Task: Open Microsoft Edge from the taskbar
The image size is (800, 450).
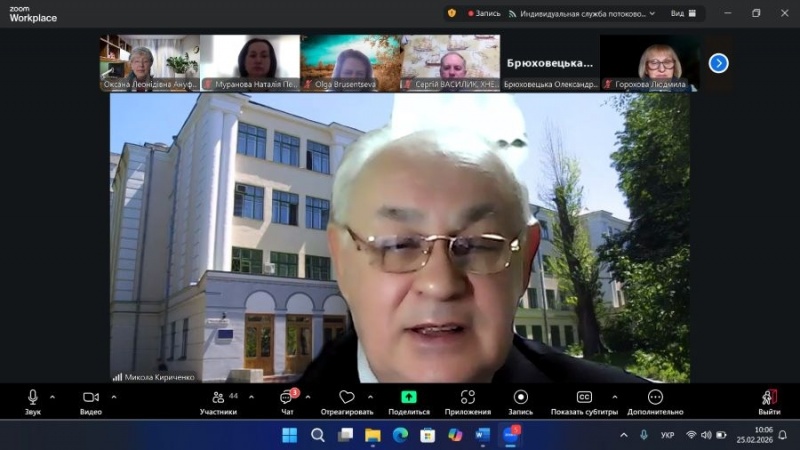Action: 400,435
